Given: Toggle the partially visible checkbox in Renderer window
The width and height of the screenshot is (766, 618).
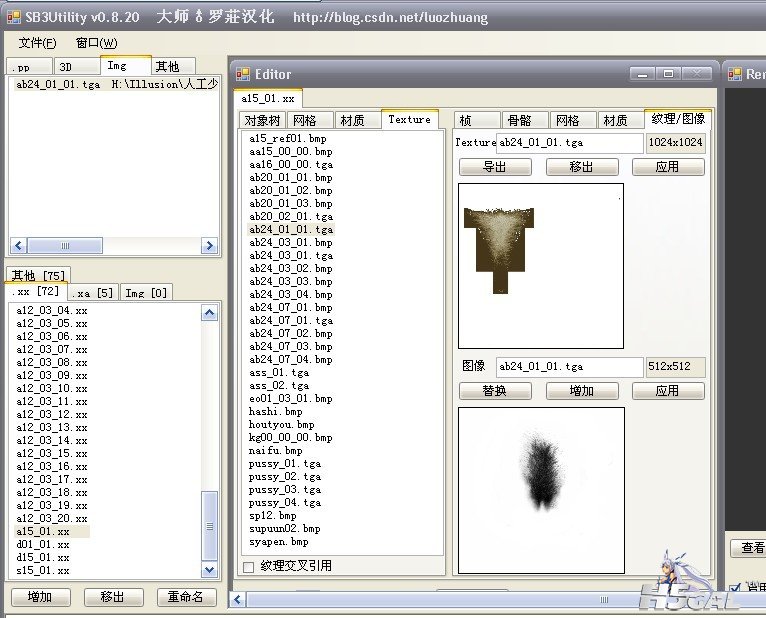Looking at the screenshot, I should click(x=735, y=587).
